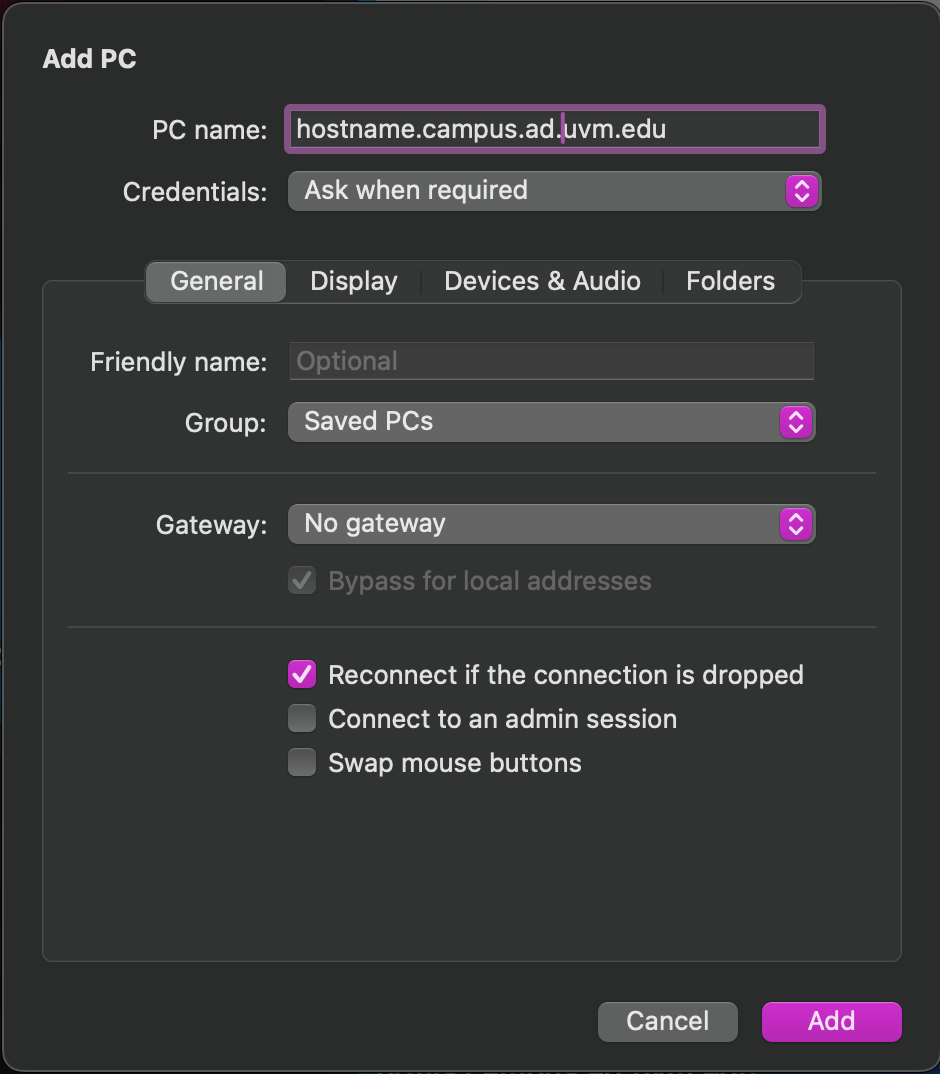
Task: Click the Gateway dropdown arrows icon
Action: point(796,524)
